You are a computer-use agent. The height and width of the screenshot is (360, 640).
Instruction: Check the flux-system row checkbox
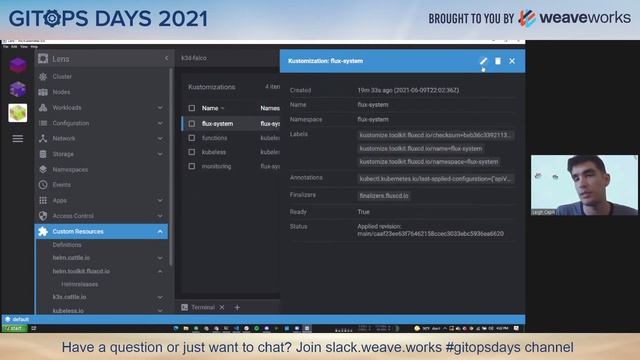coord(192,124)
